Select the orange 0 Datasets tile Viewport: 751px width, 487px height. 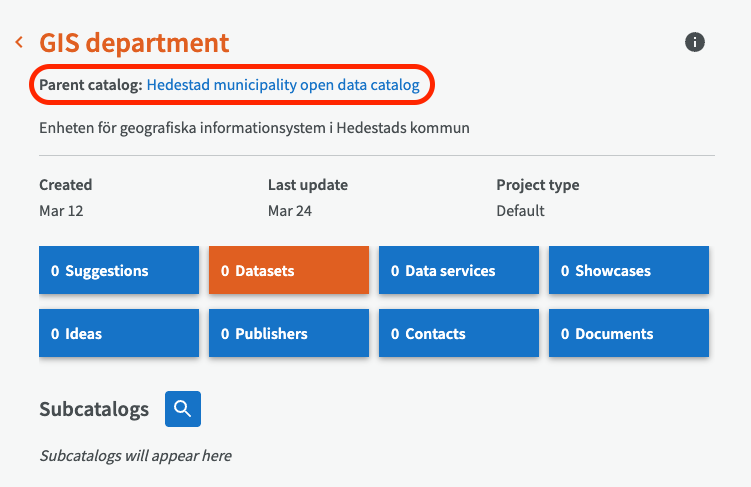coord(289,270)
